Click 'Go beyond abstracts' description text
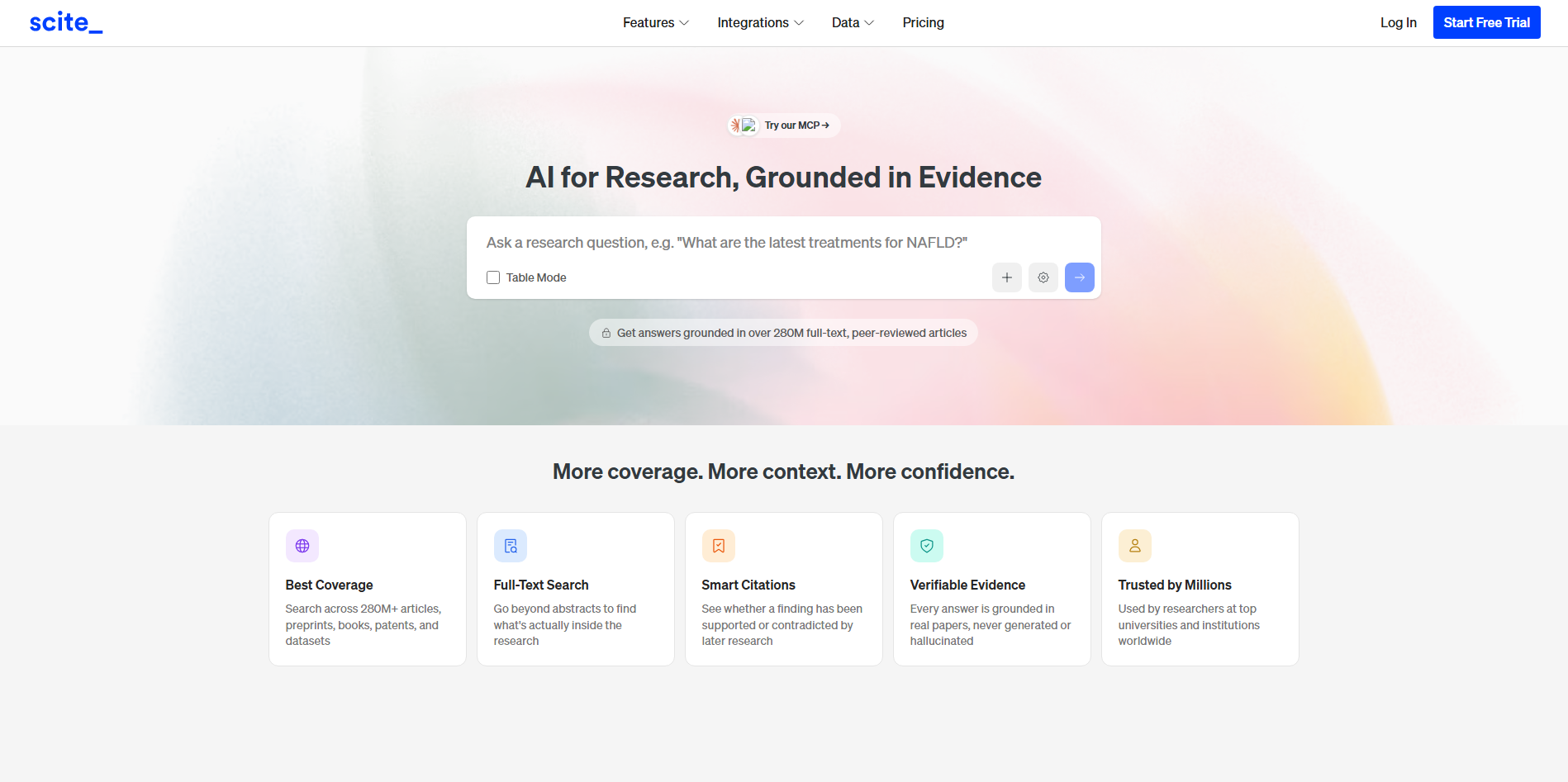 click(x=565, y=625)
